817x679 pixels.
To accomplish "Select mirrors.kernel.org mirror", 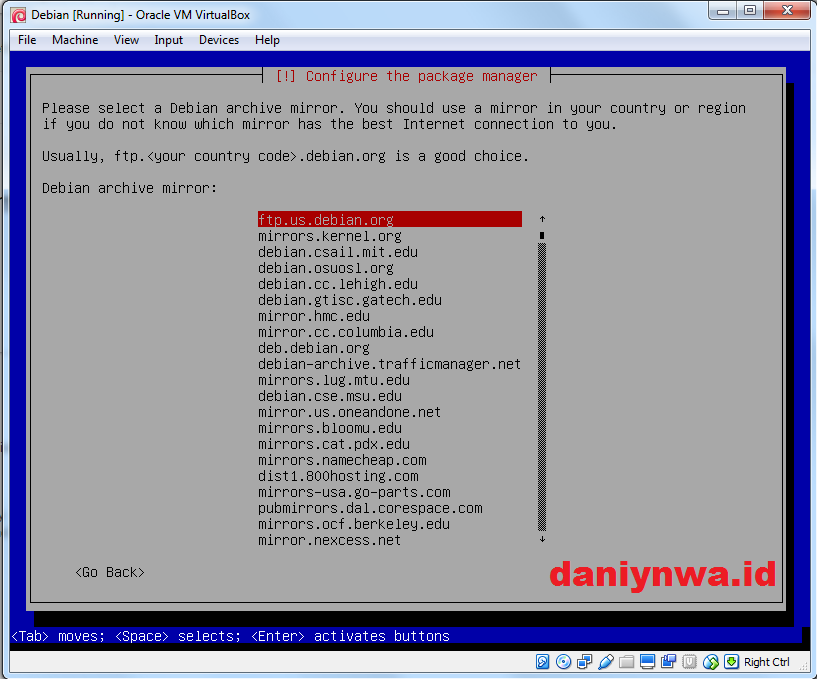I will (x=330, y=236).
